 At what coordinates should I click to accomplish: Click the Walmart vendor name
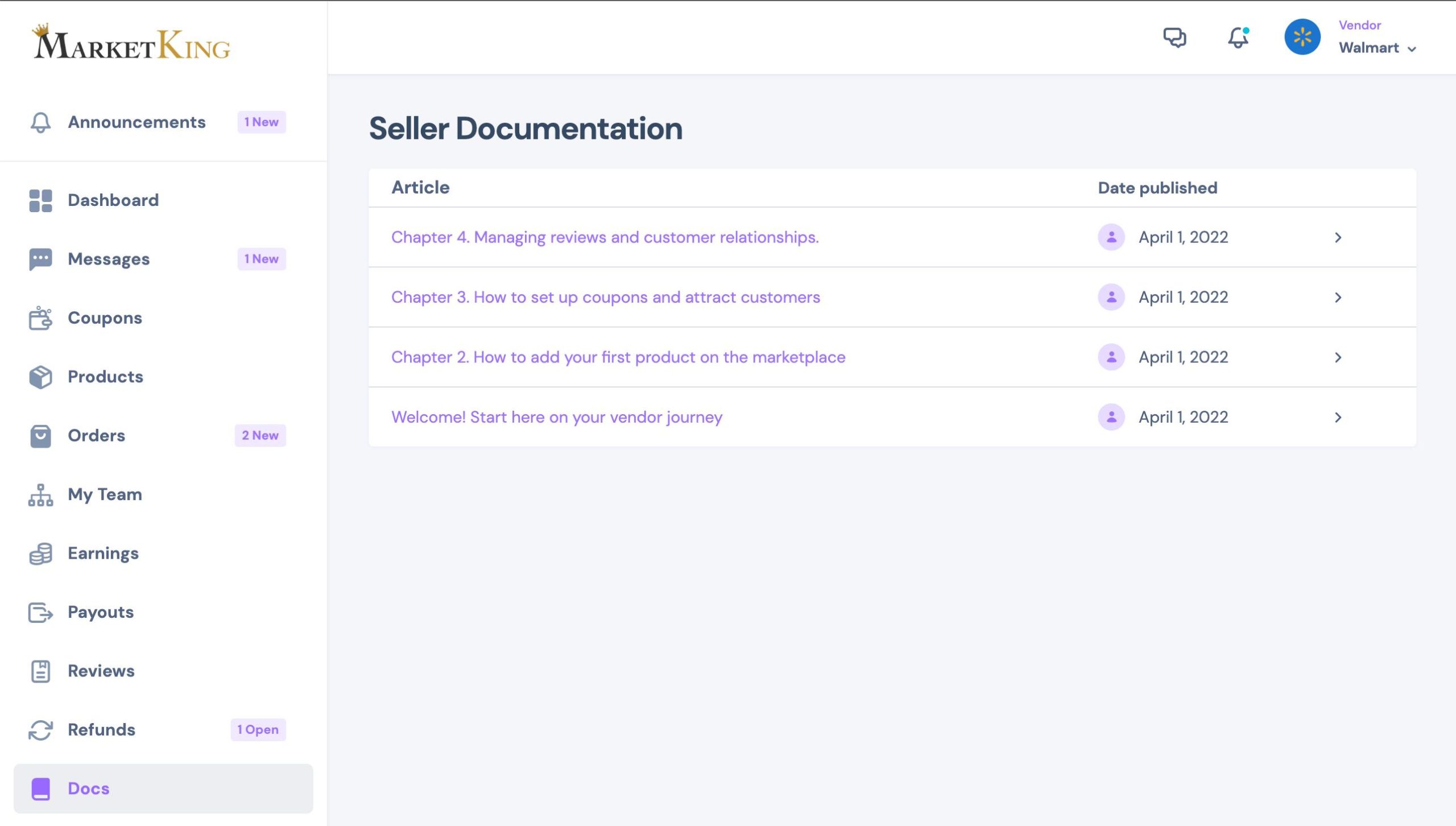1369,48
